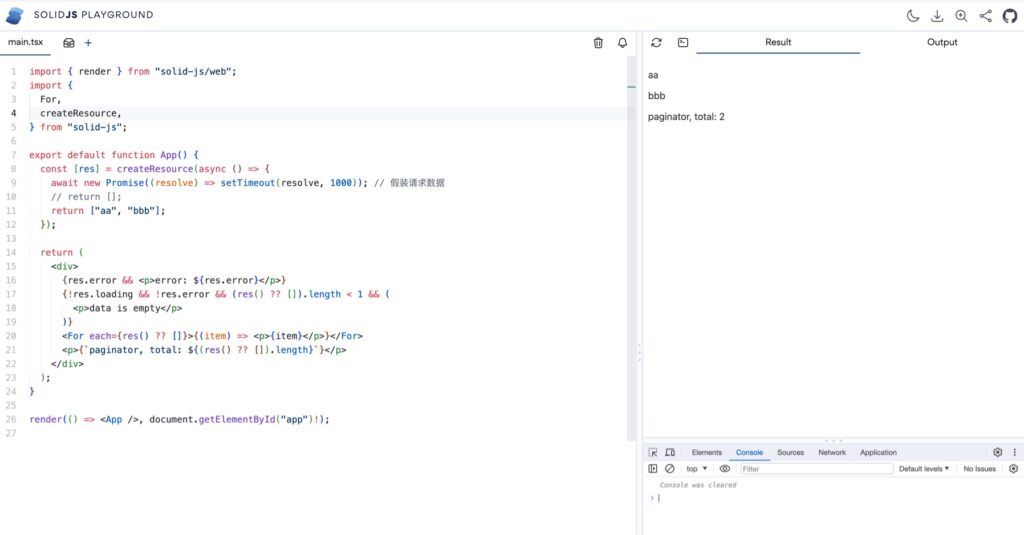Click the console Filter input field

(x=816, y=469)
